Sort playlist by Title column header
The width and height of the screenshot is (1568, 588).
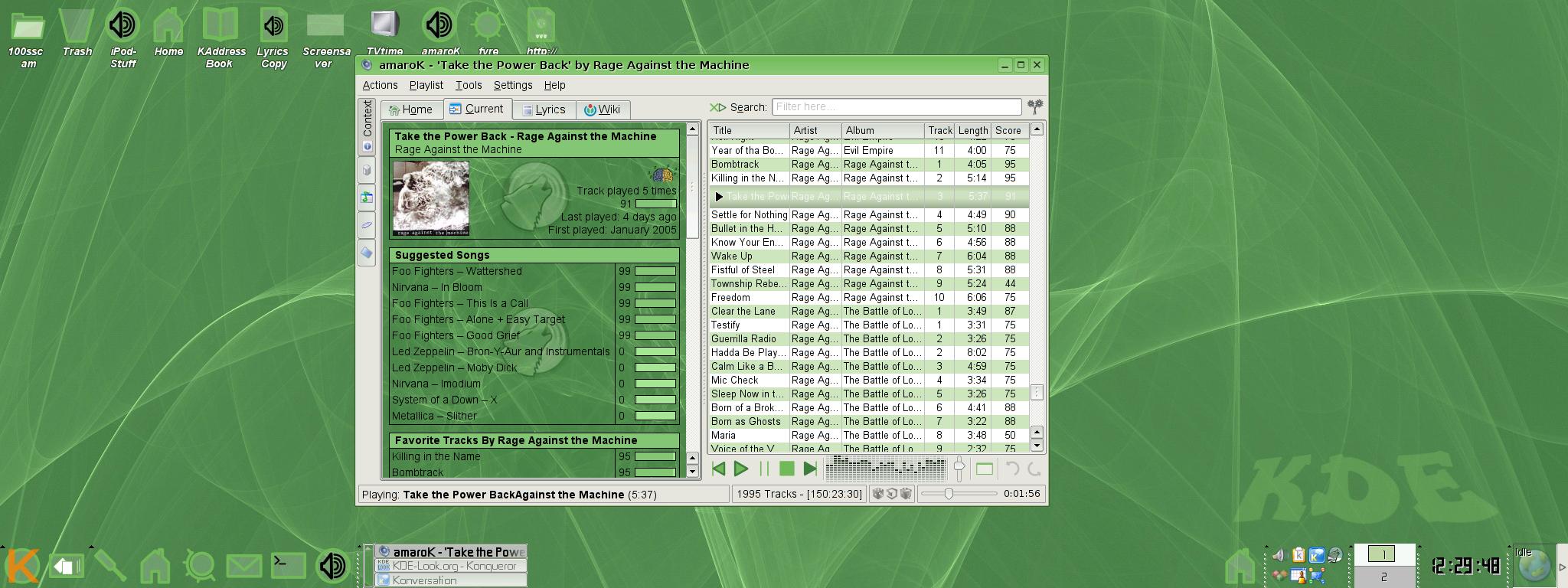749,130
